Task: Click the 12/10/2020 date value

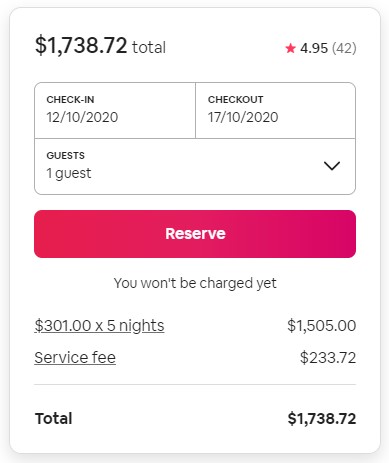Action: (x=82, y=117)
